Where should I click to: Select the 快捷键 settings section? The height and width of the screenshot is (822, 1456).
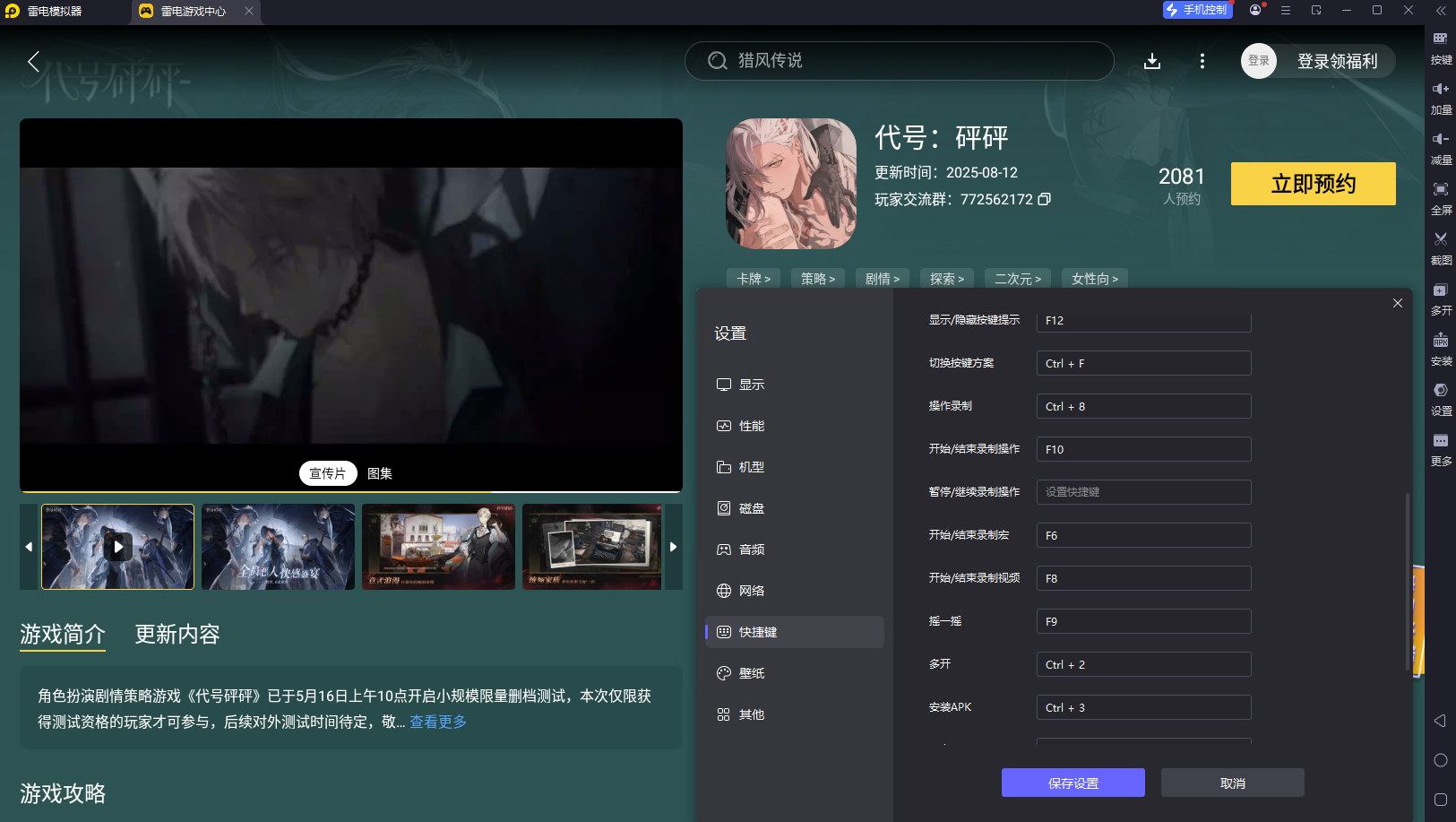coord(795,632)
